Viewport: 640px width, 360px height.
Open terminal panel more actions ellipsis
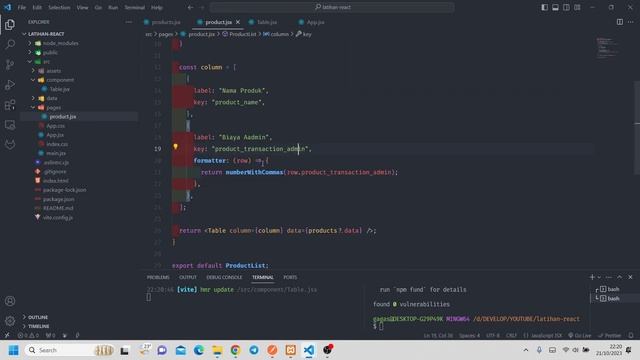[x=609, y=277]
